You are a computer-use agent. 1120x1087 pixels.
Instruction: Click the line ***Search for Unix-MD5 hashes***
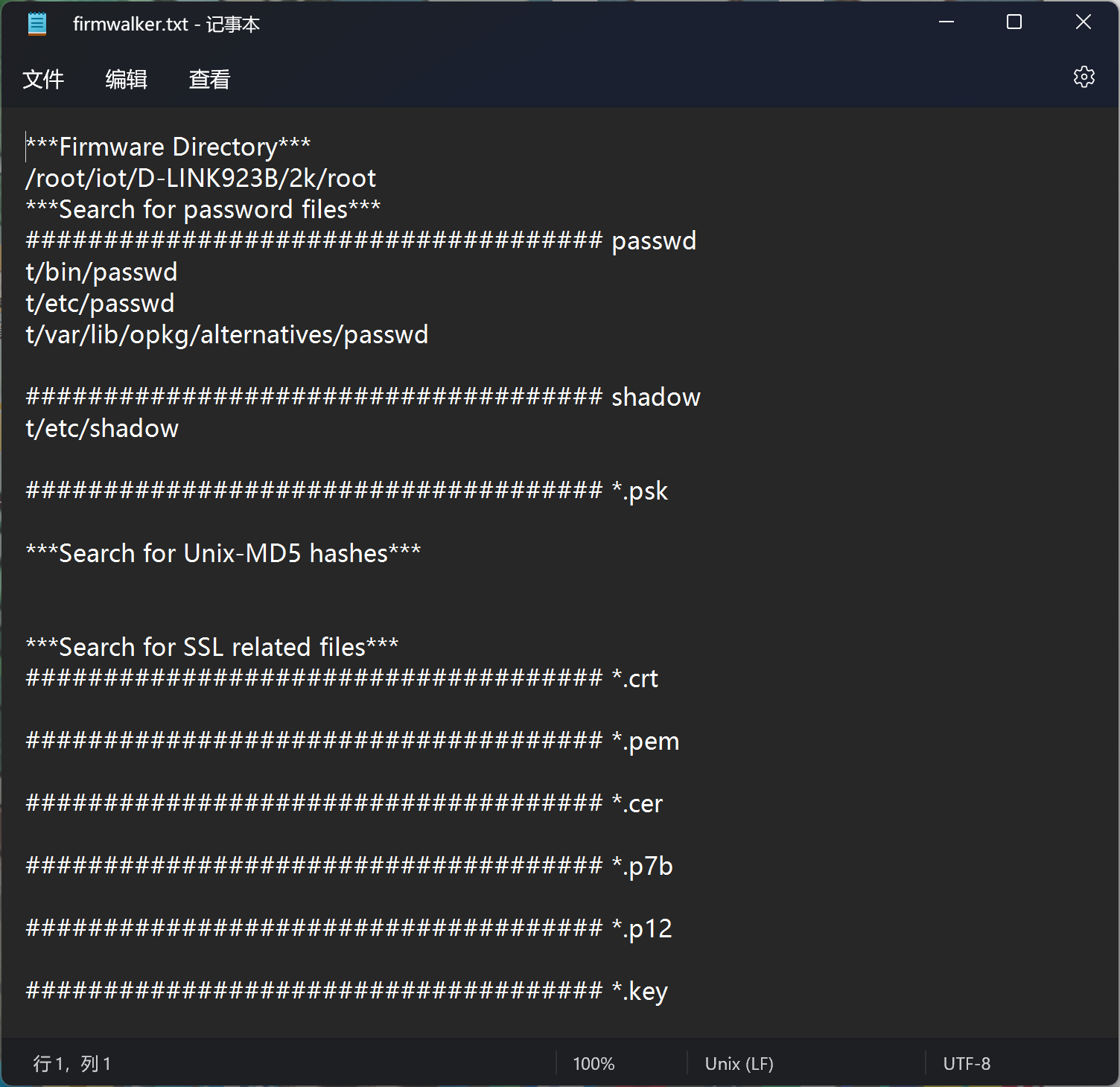pos(223,553)
